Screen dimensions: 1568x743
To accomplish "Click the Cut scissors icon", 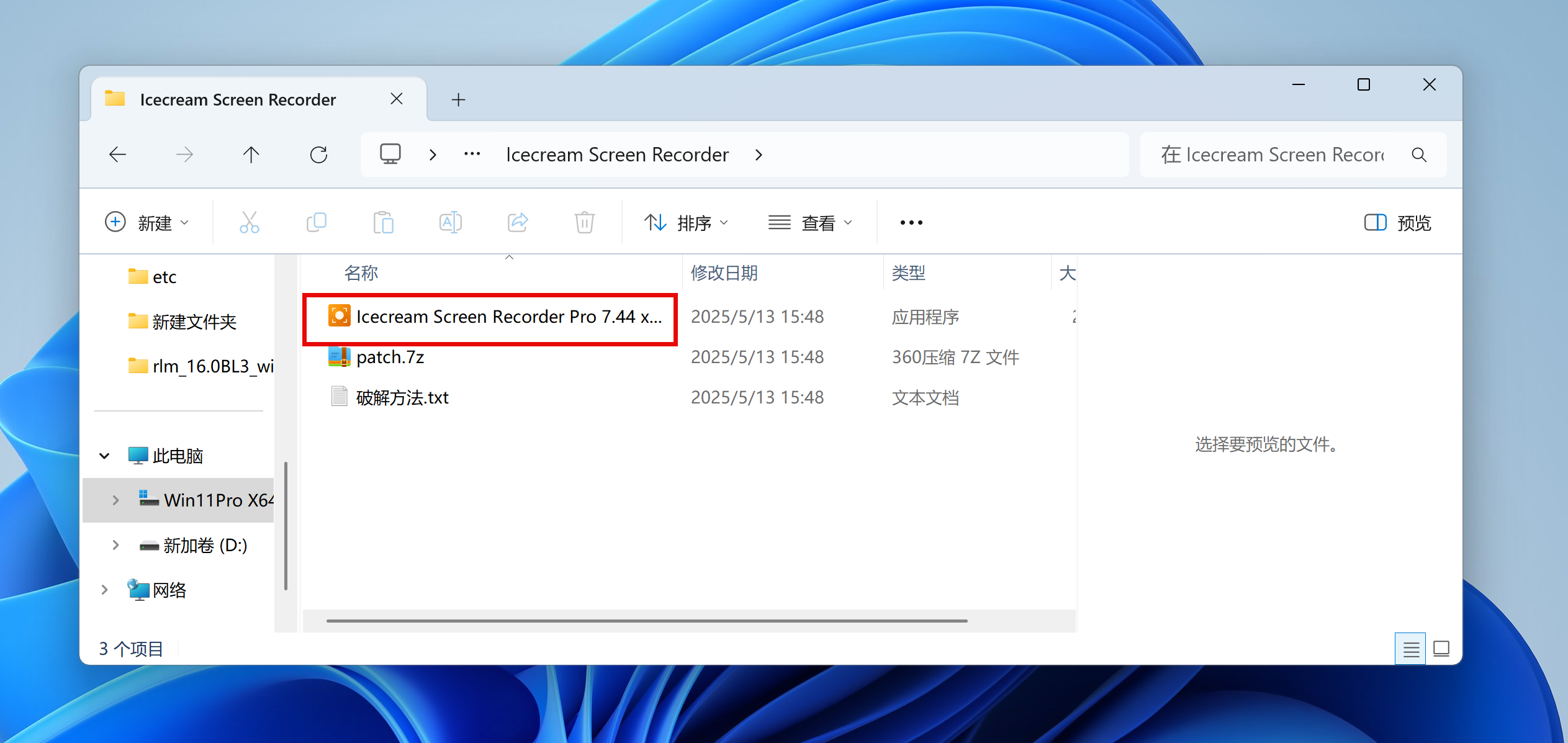I will coord(249,222).
